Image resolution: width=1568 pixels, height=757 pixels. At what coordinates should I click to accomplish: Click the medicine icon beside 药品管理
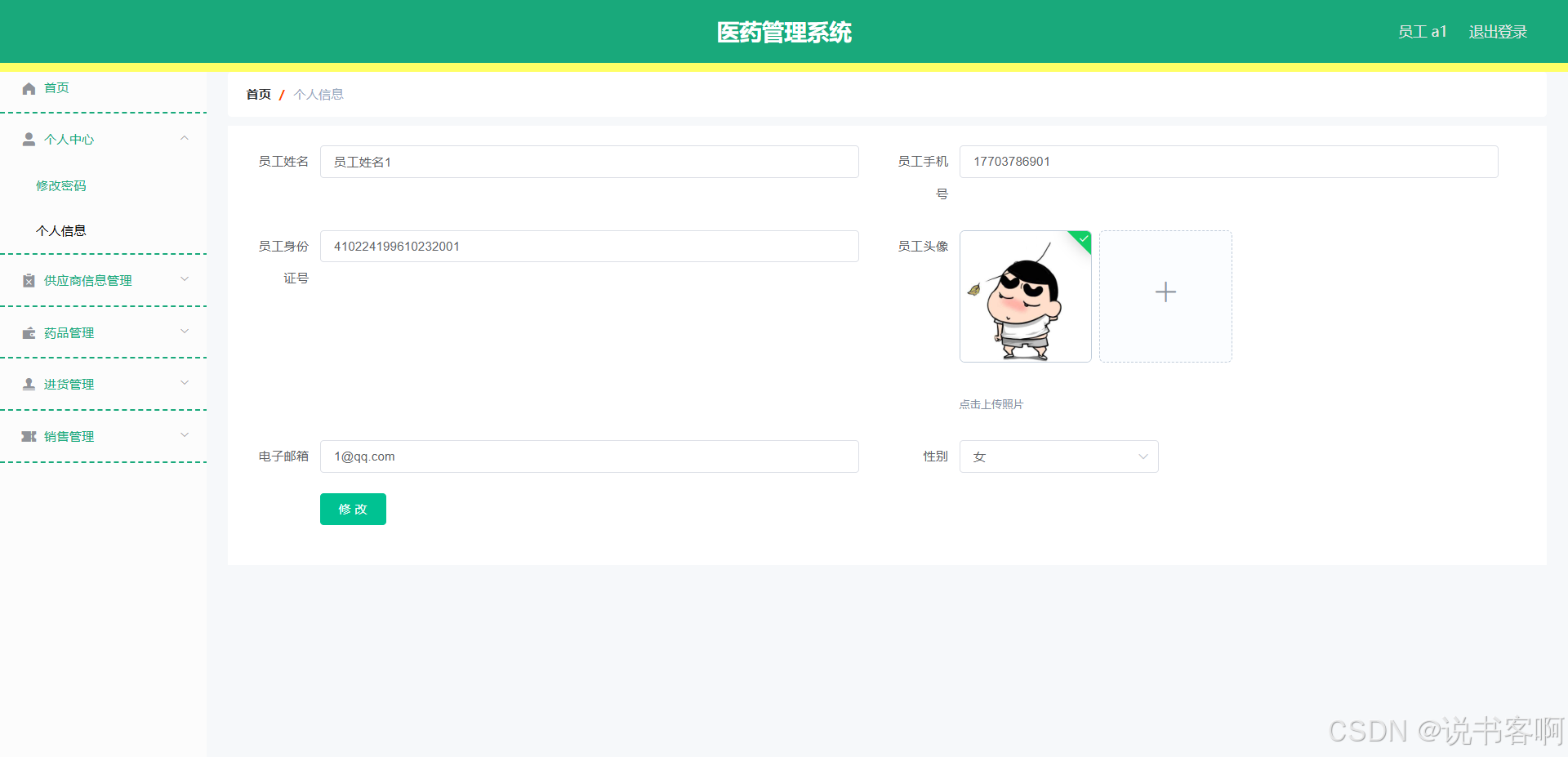coord(29,332)
